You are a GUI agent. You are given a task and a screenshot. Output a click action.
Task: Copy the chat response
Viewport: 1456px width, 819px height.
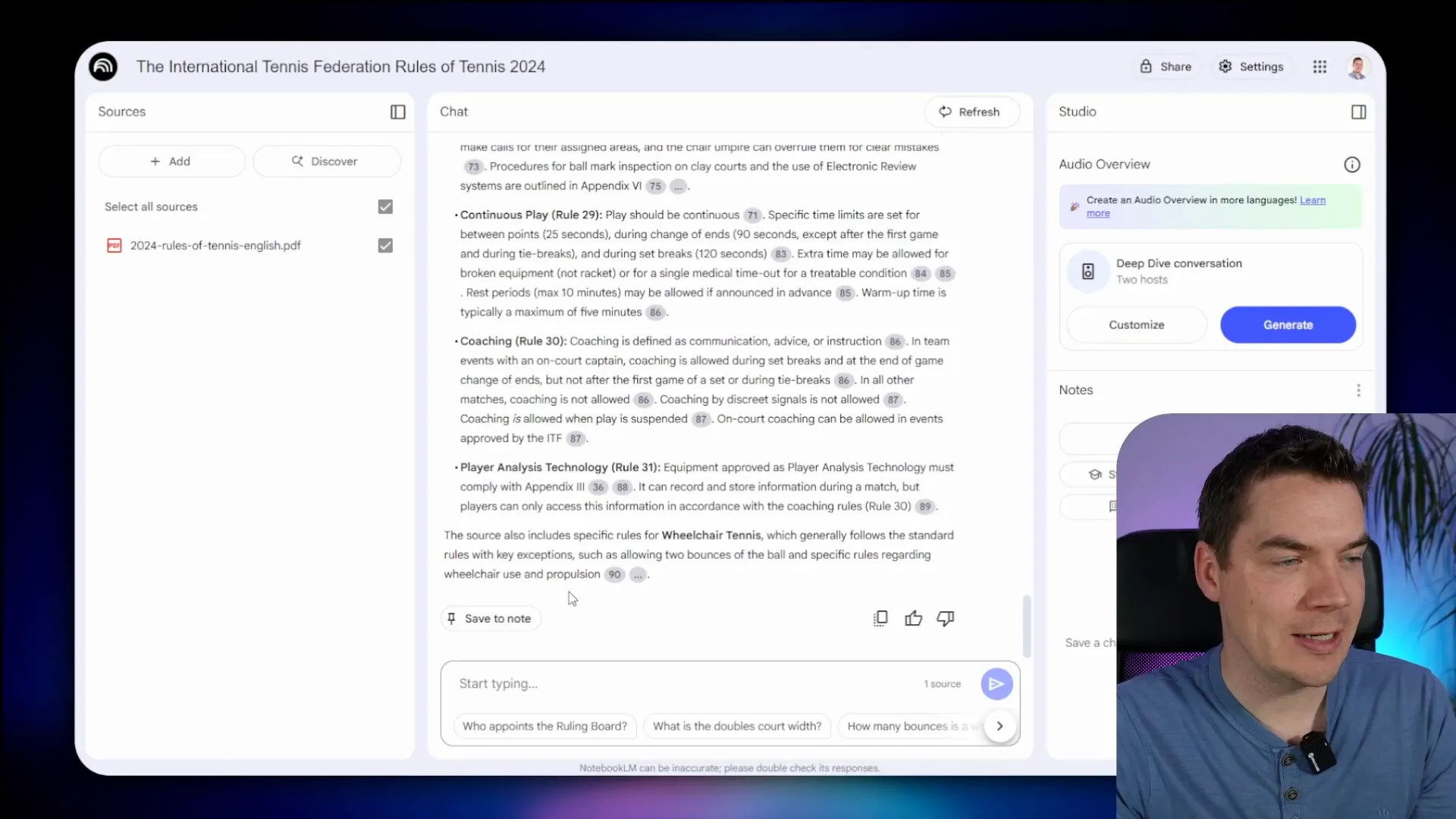(x=880, y=619)
